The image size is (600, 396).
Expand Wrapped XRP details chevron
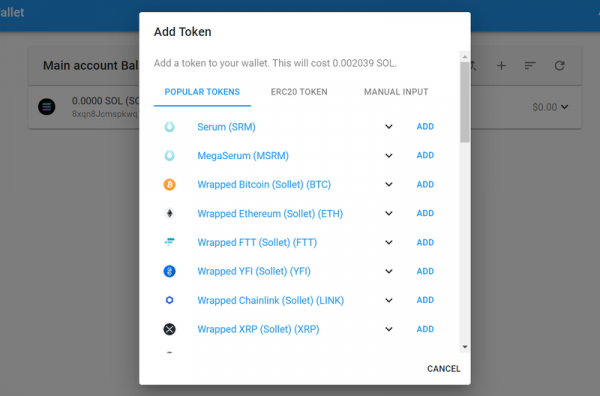[x=389, y=329]
